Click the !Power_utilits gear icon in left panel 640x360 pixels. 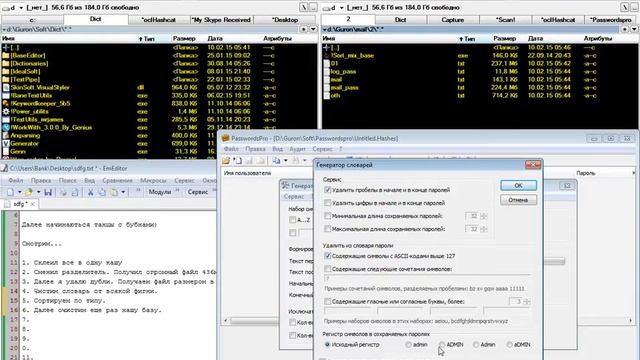[6, 111]
